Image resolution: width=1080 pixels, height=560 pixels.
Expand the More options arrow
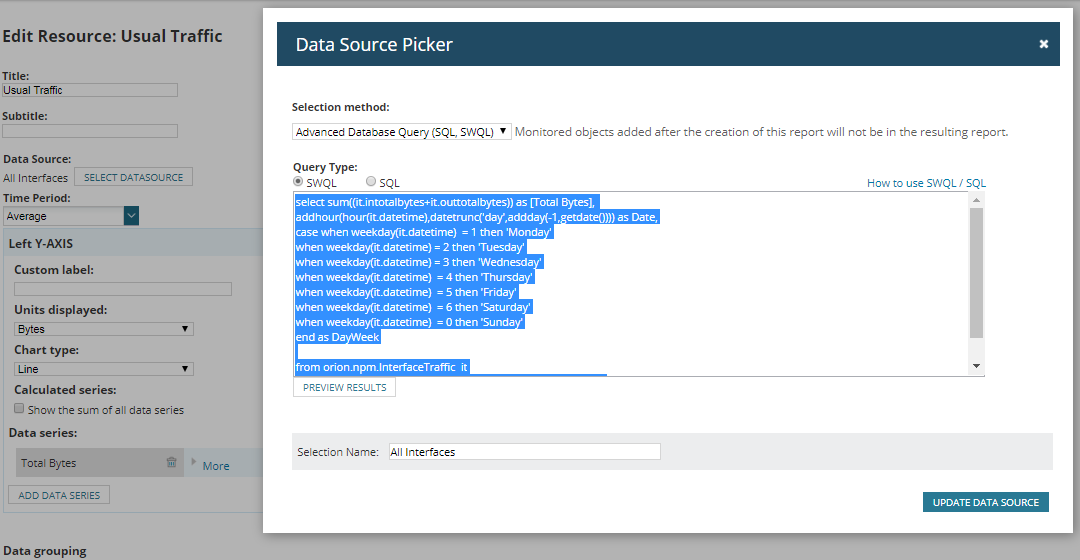tap(194, 462)
